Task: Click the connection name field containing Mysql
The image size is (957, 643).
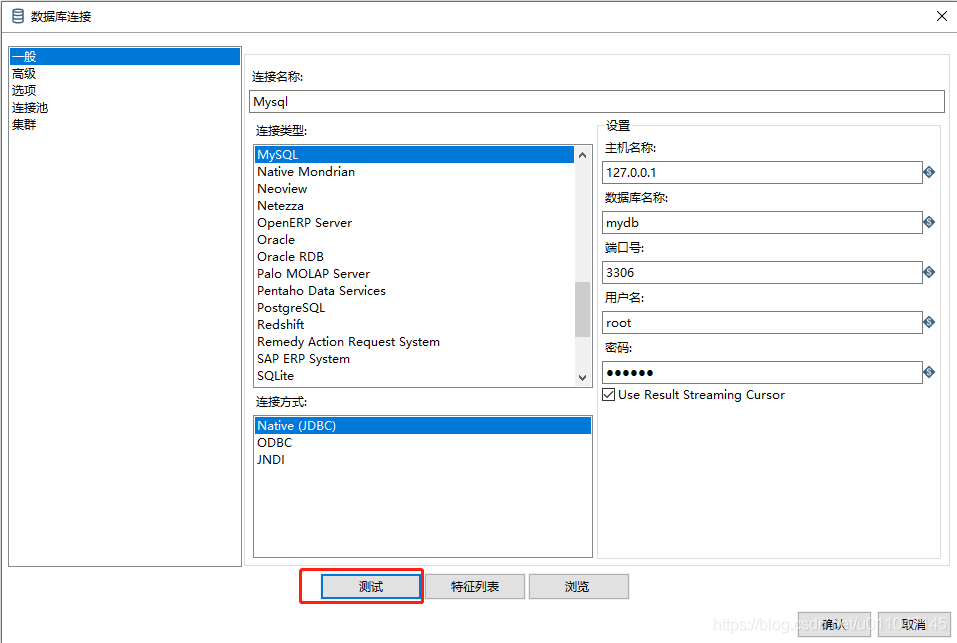Action: (x=597, y=102)
